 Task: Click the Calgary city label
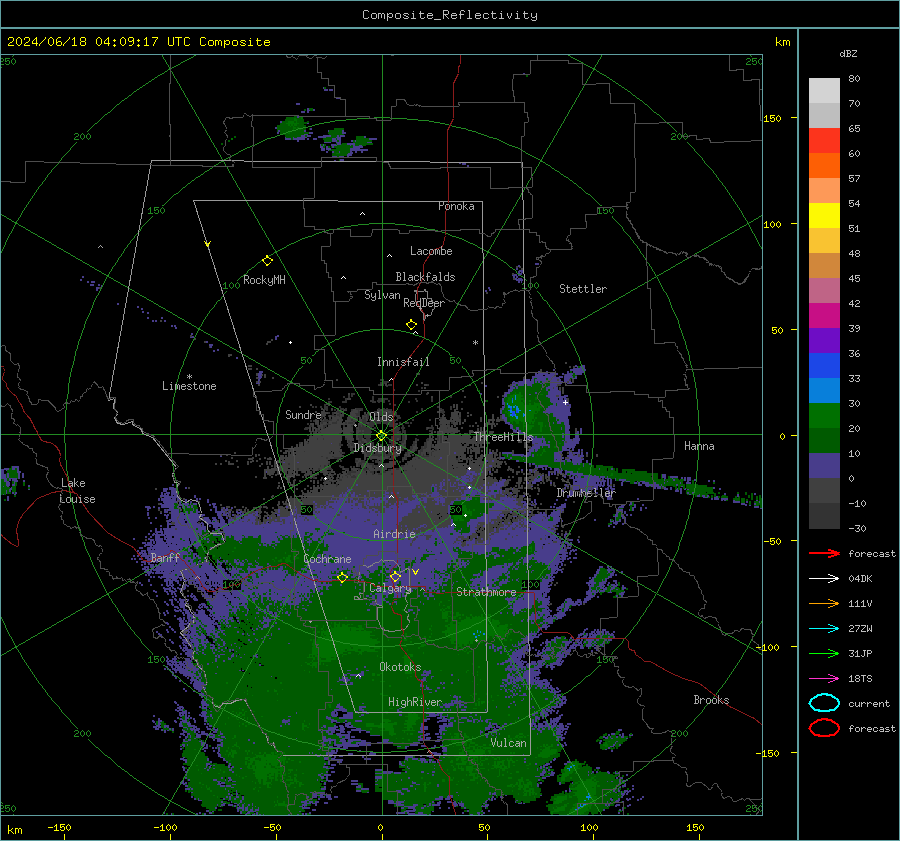pyautogui.click(x=390, y=588)
